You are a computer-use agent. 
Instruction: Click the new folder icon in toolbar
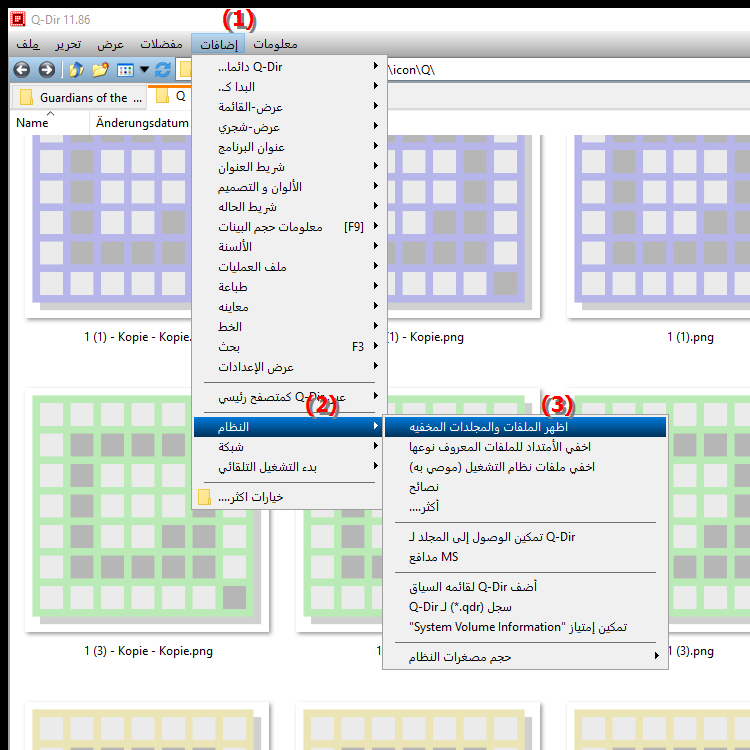pos(100,70)
